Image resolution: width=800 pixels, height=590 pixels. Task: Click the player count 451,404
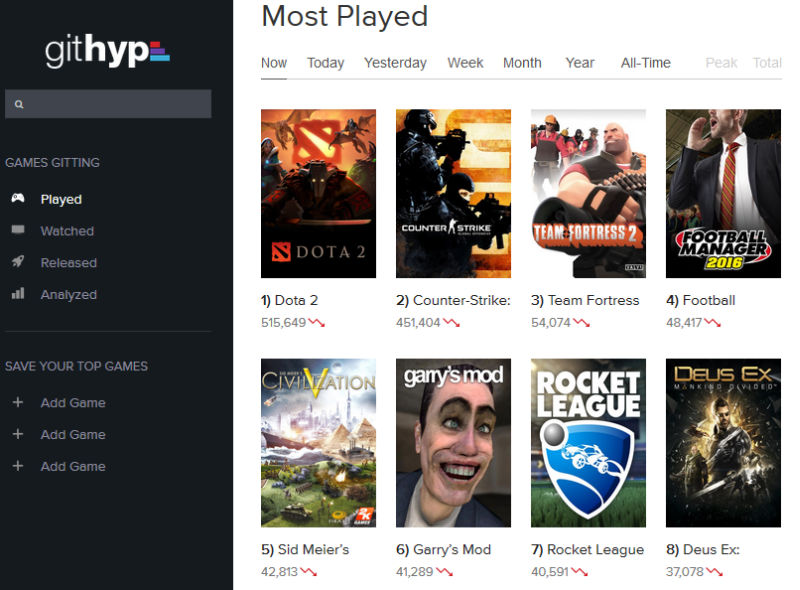[x=418, y=323]
